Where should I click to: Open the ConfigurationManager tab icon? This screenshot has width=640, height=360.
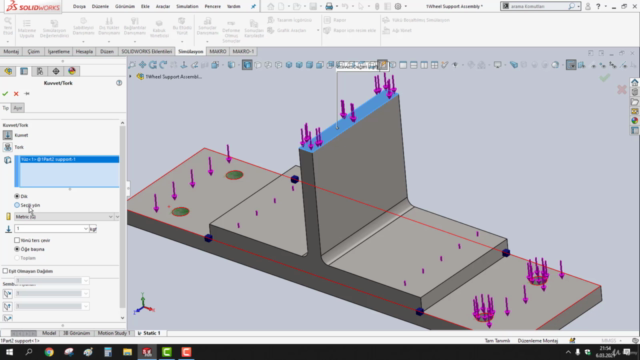40,71
